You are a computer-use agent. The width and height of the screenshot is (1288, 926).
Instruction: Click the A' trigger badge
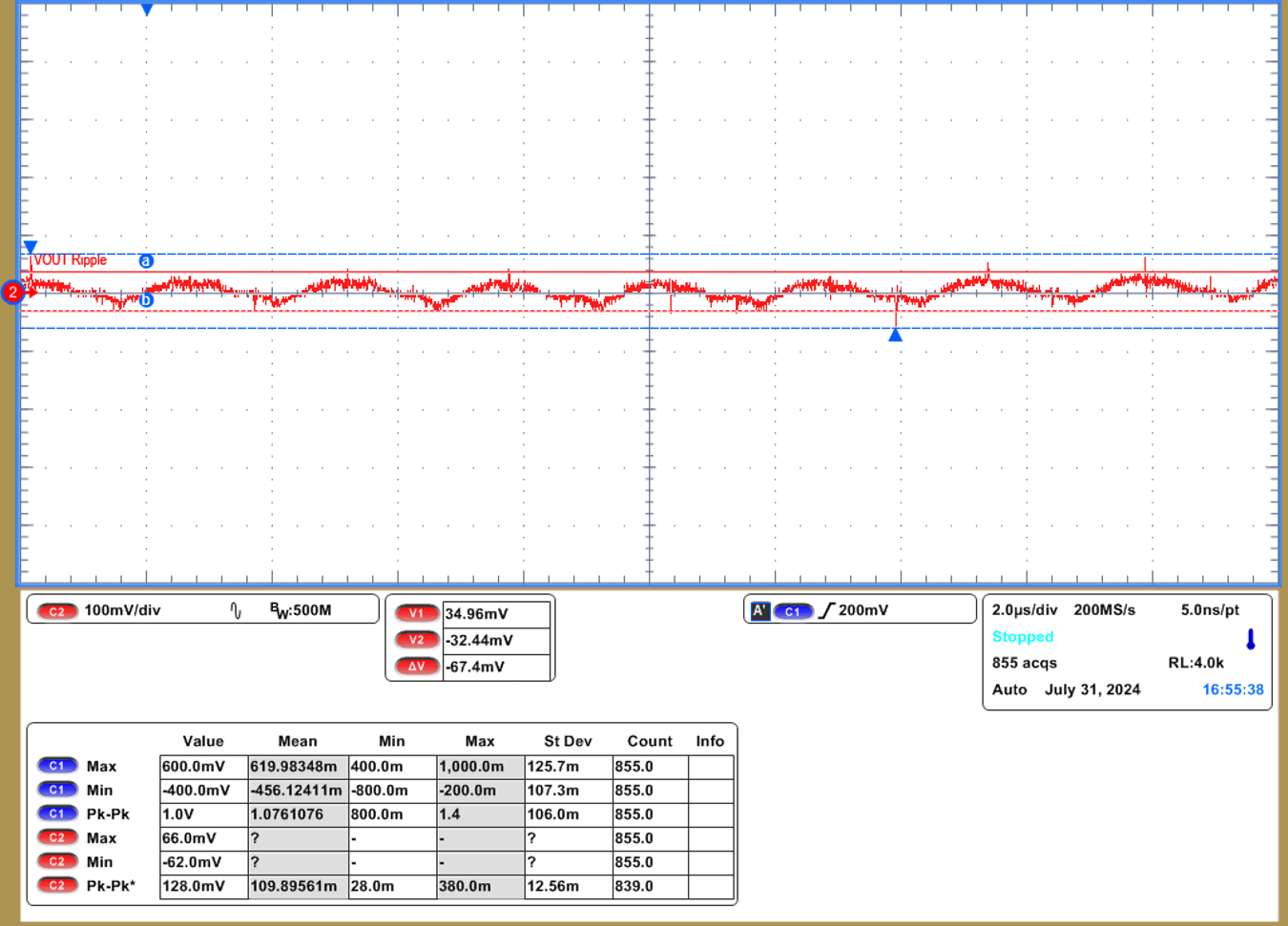[x=759, y=611]
